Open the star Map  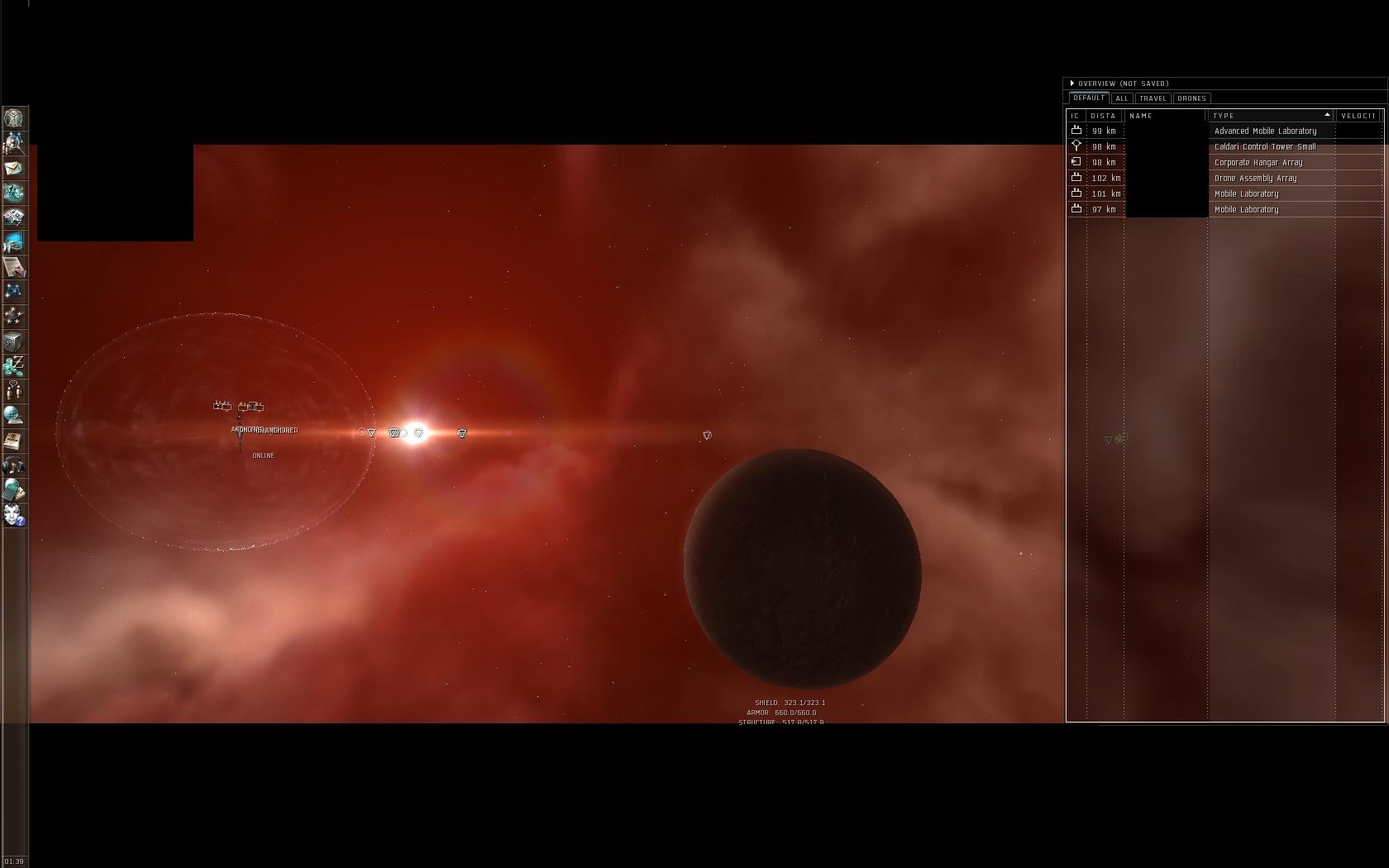(14, 292)
